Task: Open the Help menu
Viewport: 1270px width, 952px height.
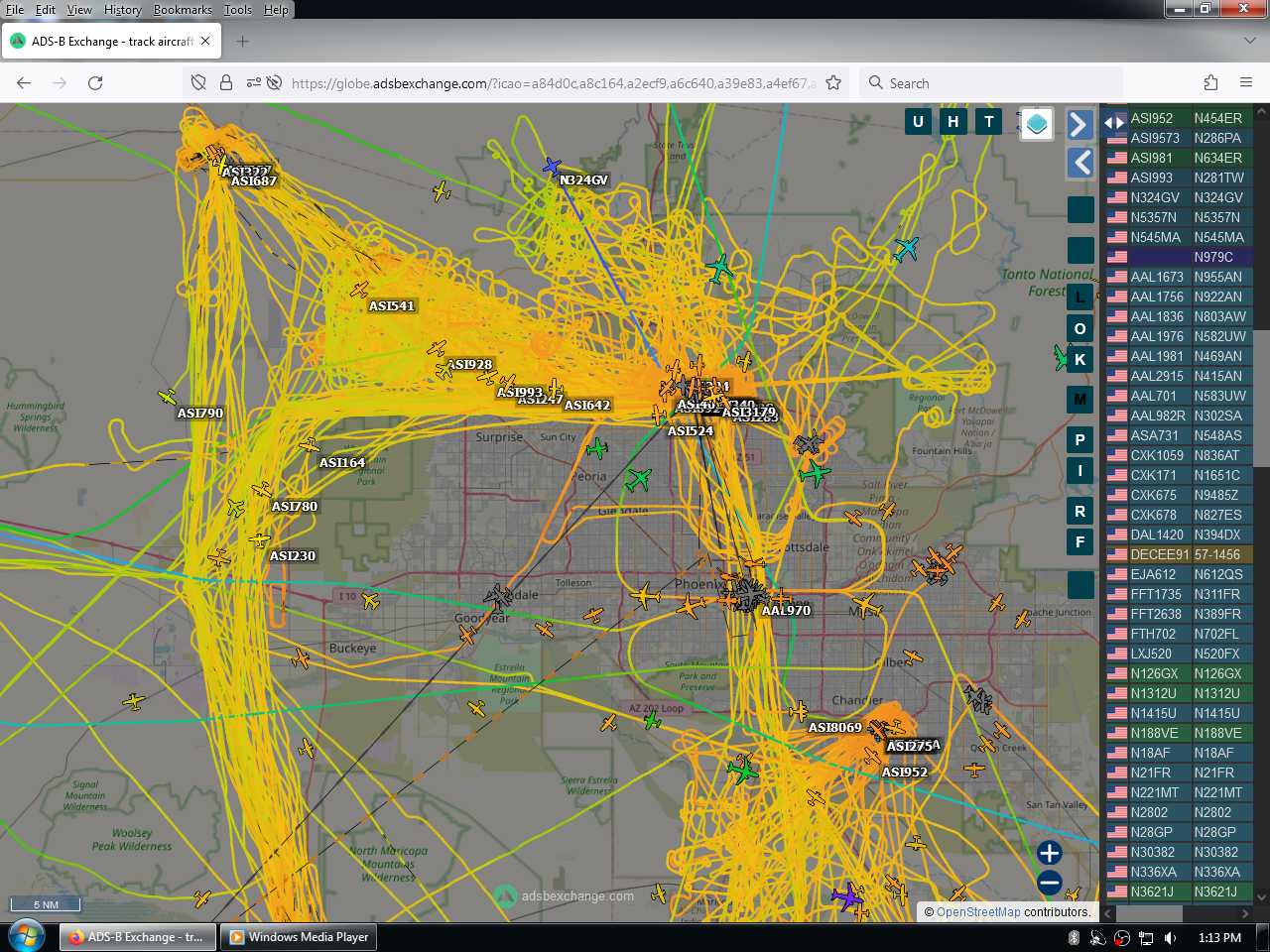Action: click(x=276, y=10)
